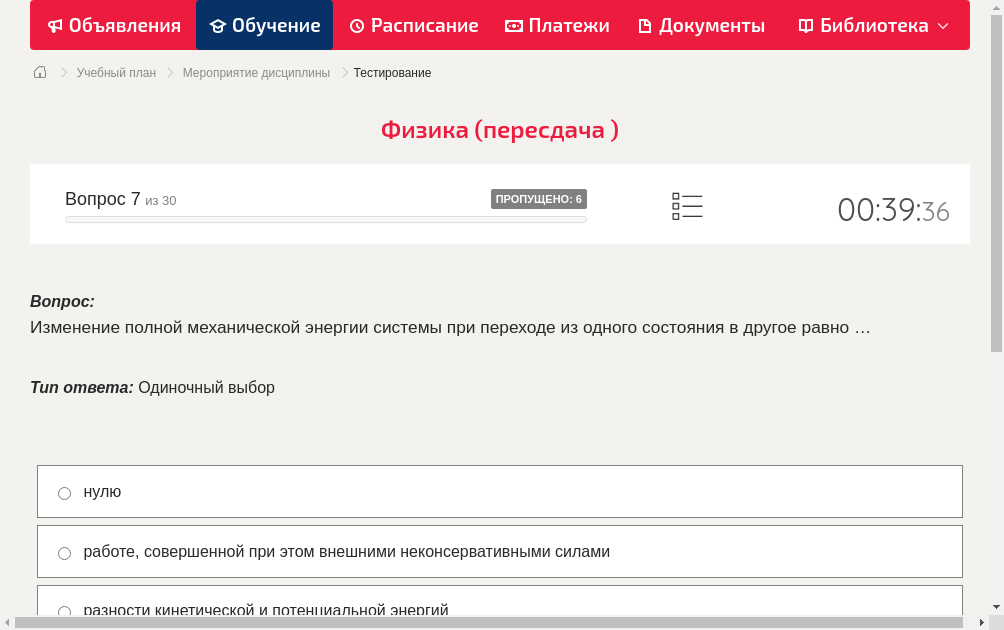1004x630 pixels.
Task: Expand the Библиотека dropdown chevron
Action: 940,27
